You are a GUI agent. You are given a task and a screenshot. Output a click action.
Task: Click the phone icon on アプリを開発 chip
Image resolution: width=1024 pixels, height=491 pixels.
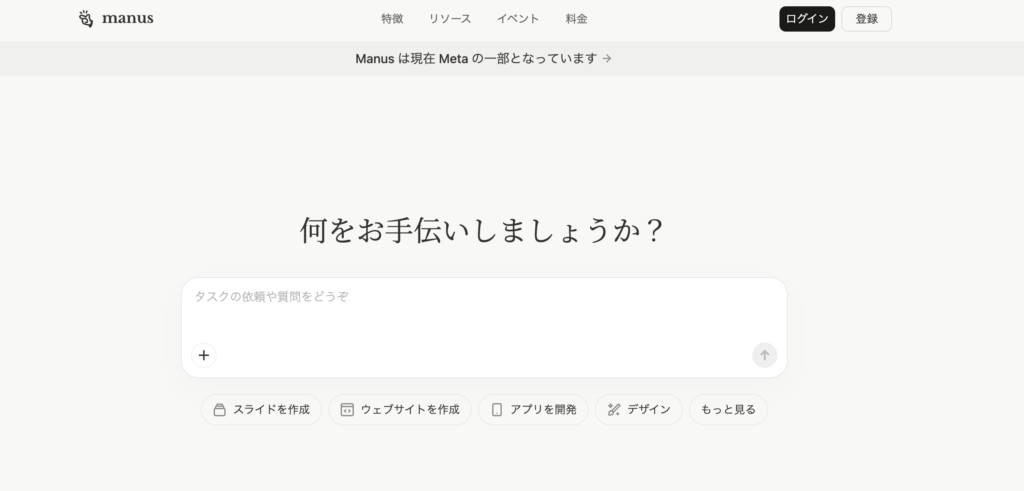click(x=497, y=409)
